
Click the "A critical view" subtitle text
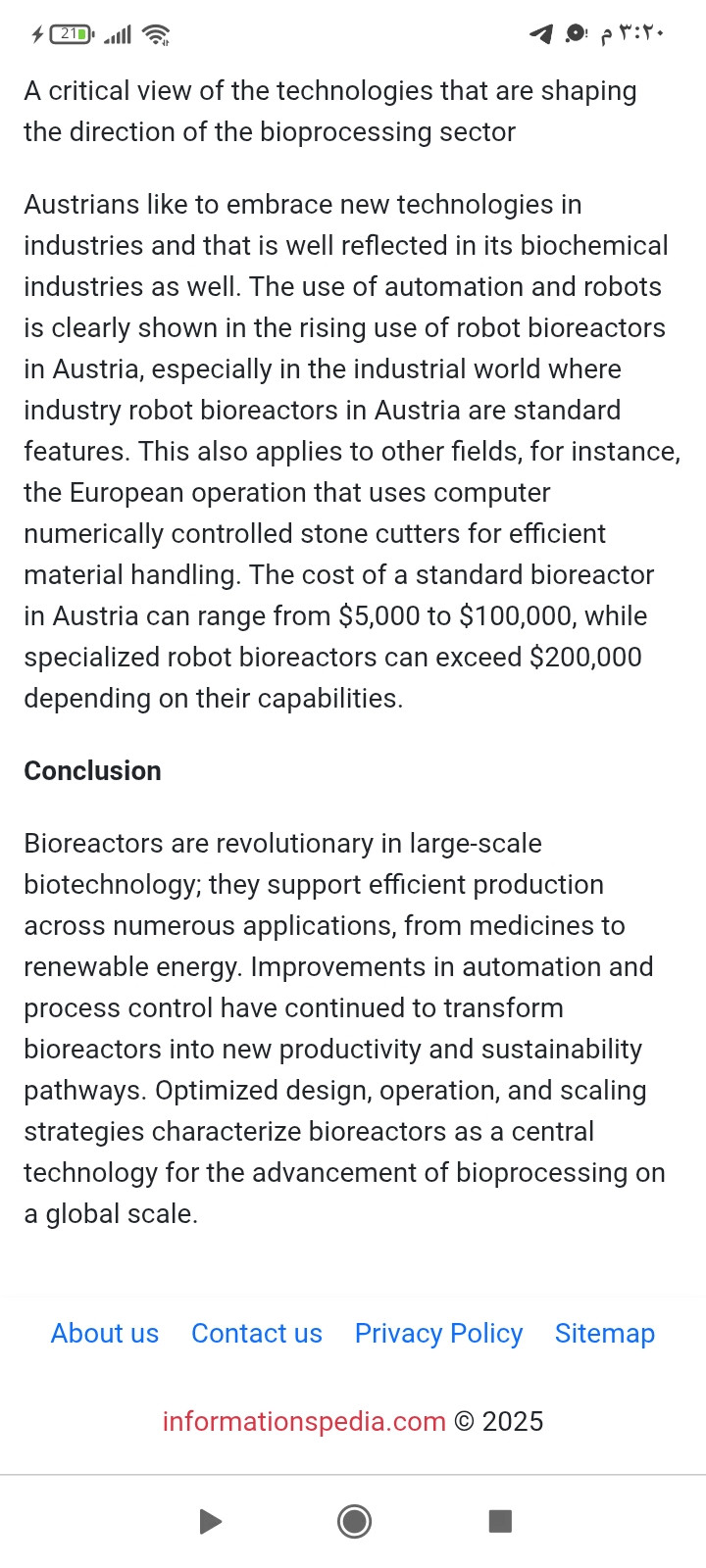(330, 111)
